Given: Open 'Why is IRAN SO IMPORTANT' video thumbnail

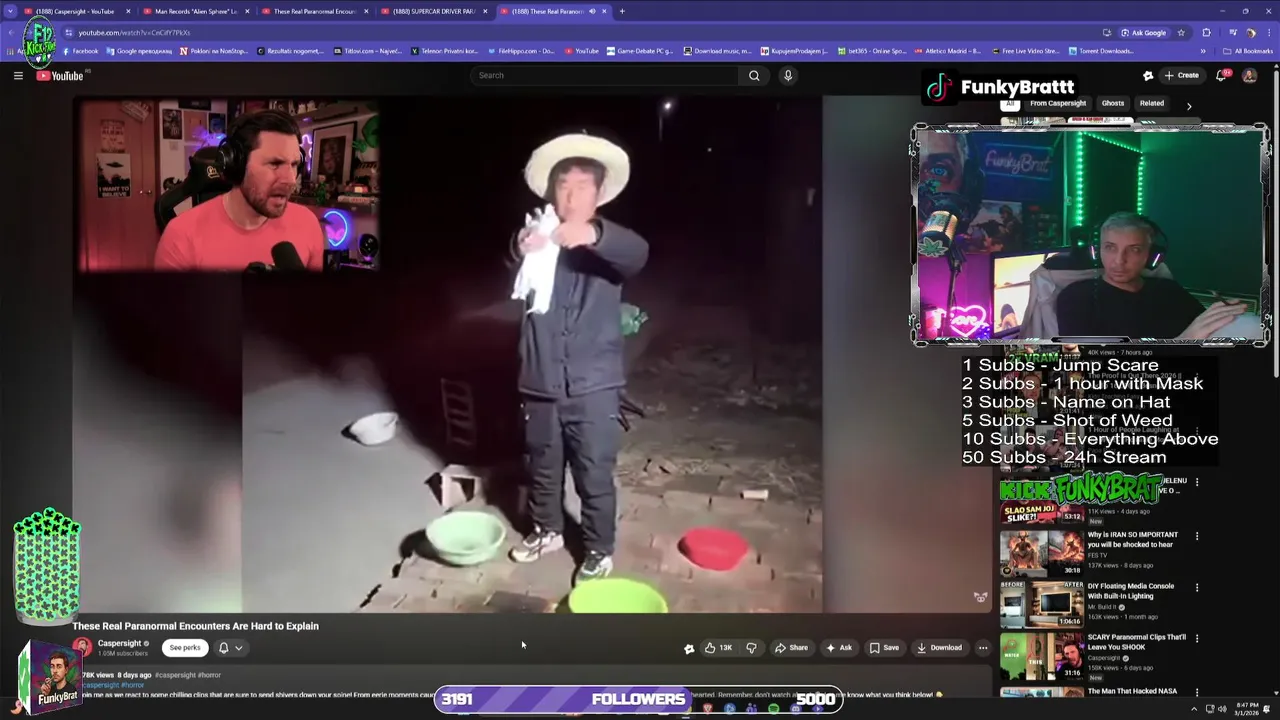Looking at the screenshot, I should point(1041,552).
